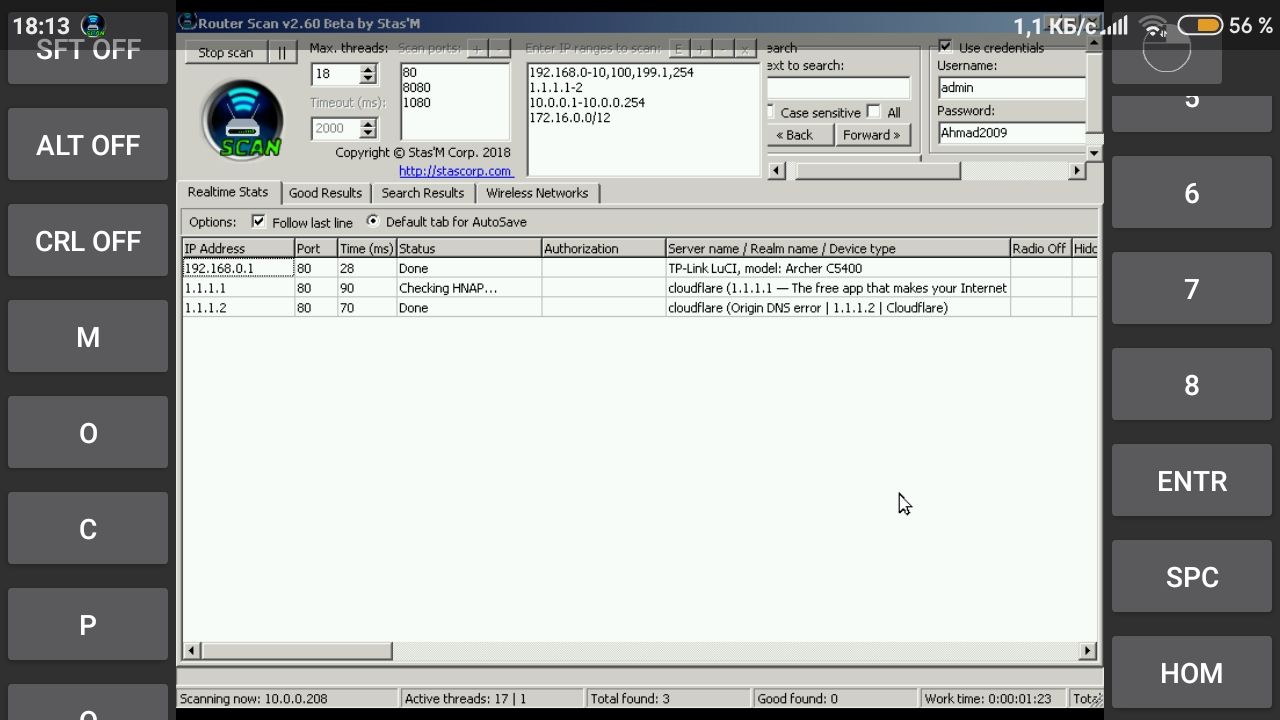Toggle the All search checkbox
The width and height of the screenshot is (1280, 720).
(874, 112)
